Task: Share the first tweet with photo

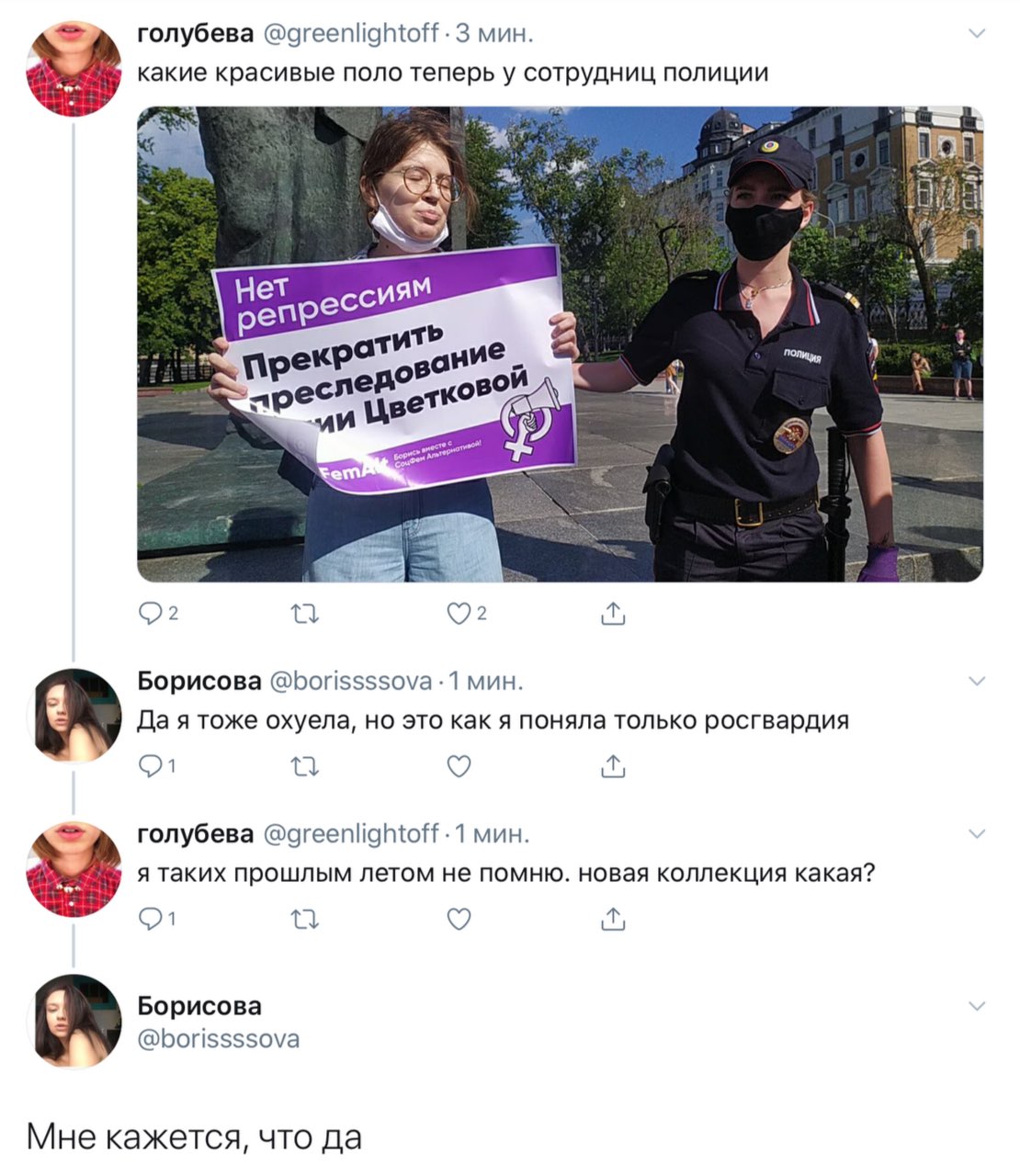Action: [x=613, y=614]
